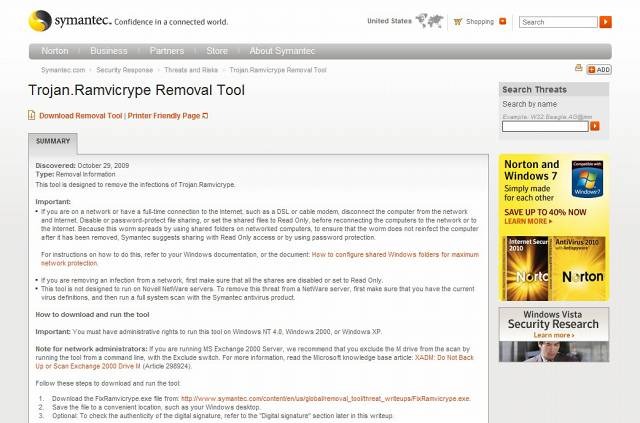Click the Windows 7 compatibility badge
The width and height of the screenshot is (640, 423).
coord(587,179)
